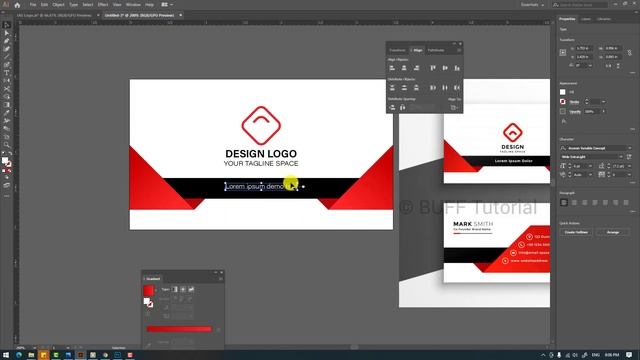Viewport: 640px width, 360px height.
Task: Open the Essentials workspace switcher
Action: coord(532,5)
